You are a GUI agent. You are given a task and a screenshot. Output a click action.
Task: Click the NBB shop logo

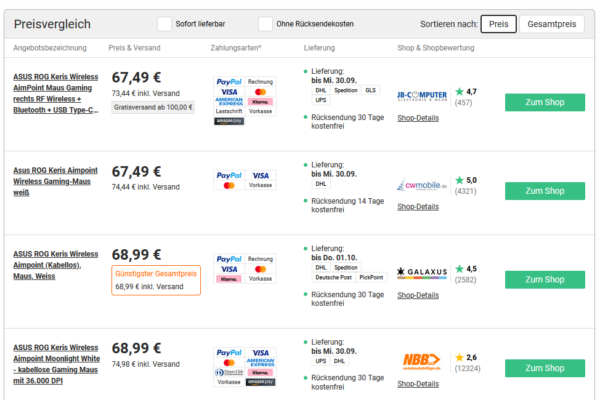422,362
